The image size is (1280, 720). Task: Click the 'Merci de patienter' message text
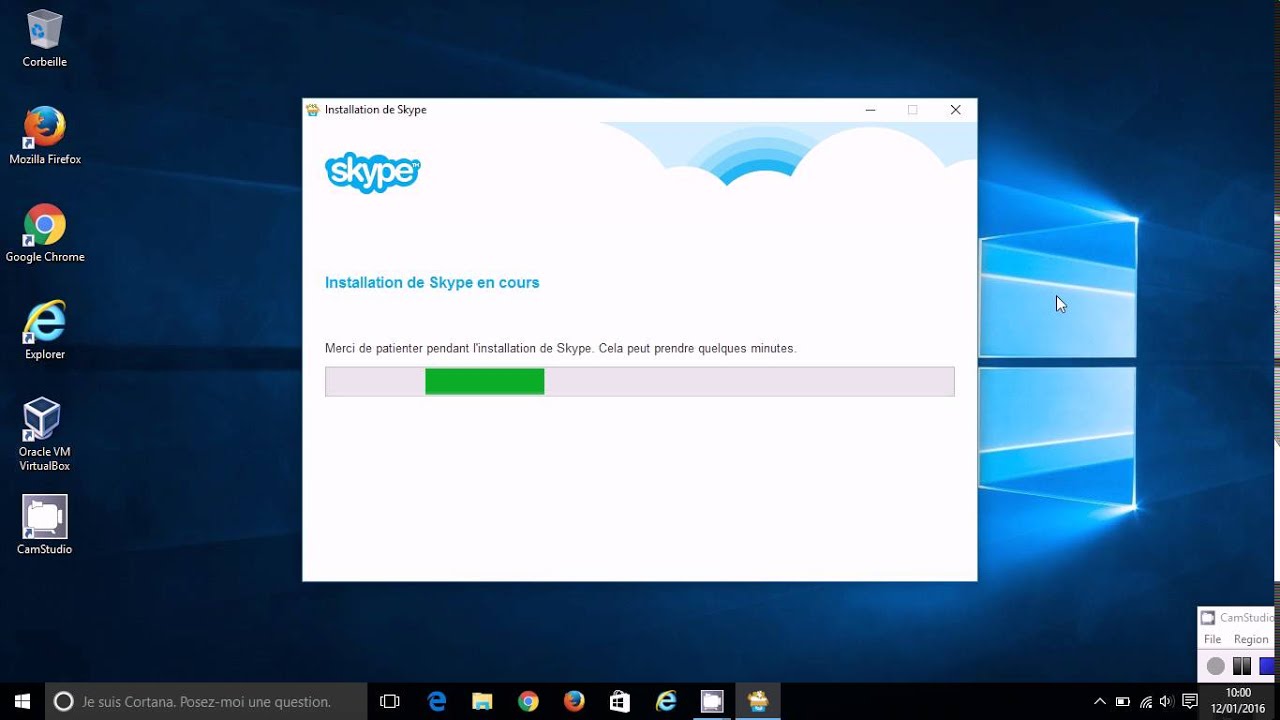560,348
